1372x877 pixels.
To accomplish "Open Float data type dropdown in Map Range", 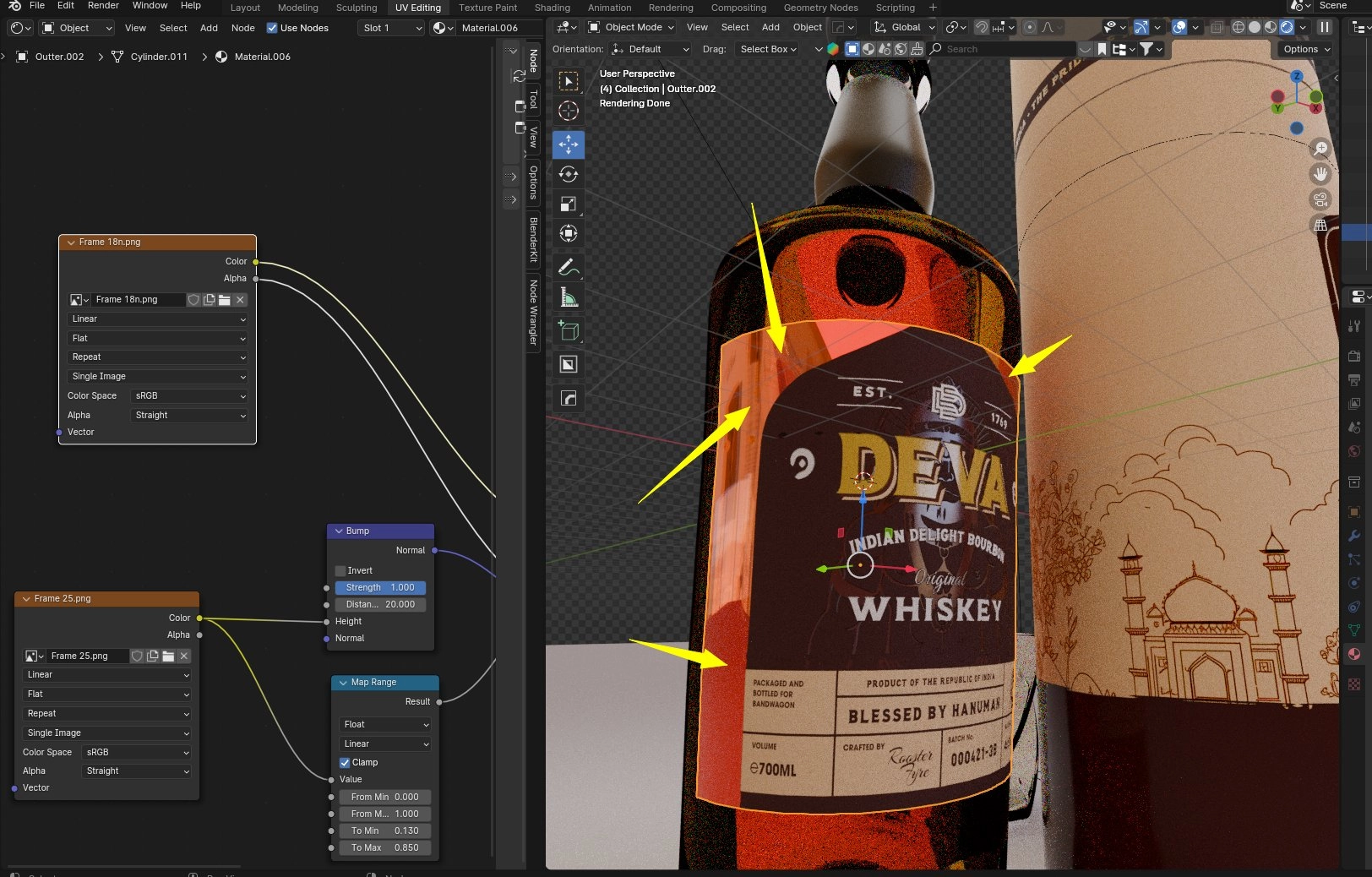I will pyautogui.click(x=386, y=725).
